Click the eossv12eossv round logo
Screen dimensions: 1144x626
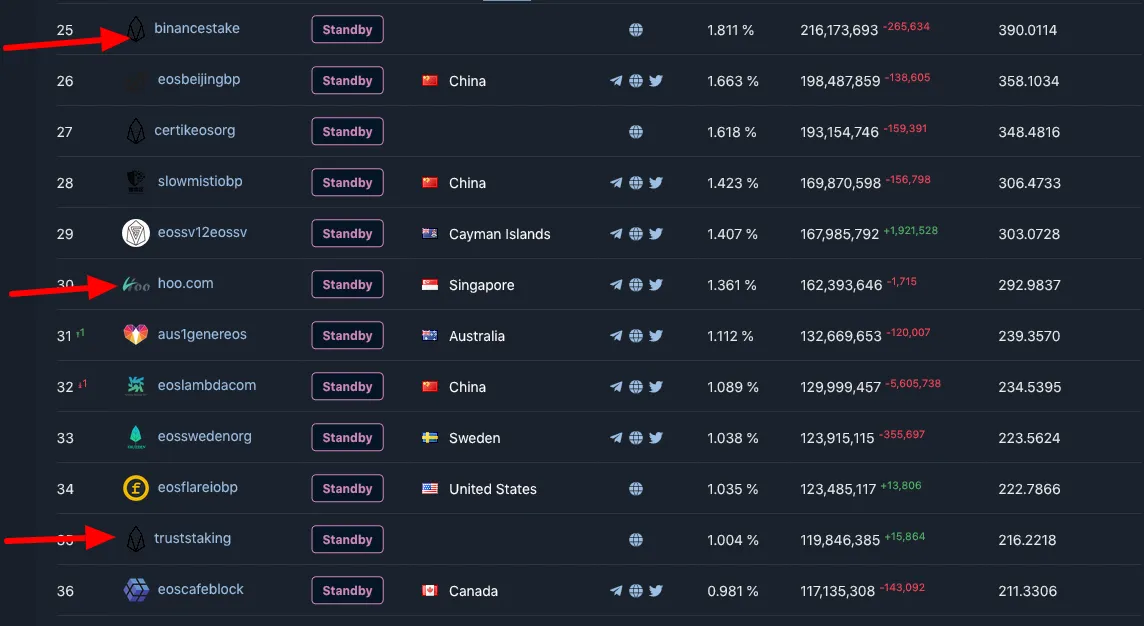[136, 233]
